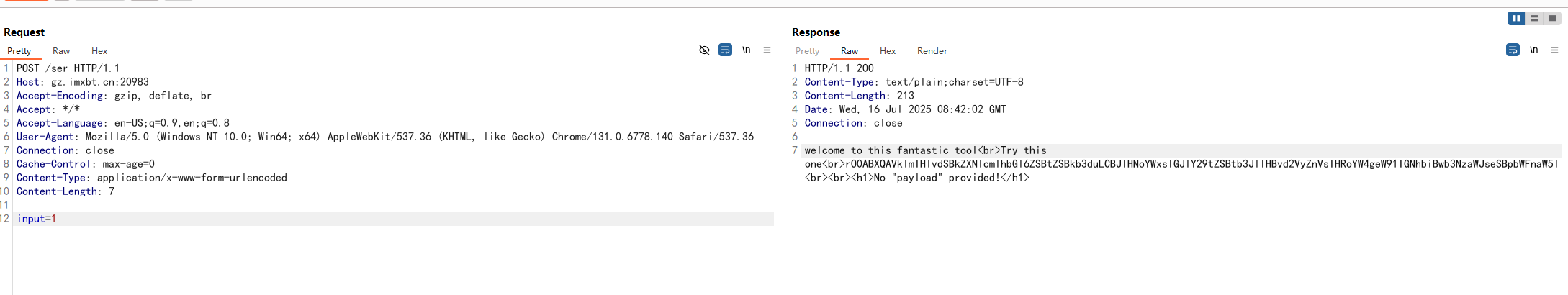Select the Request Pretty tab
1568x295 pixels.
tap(19, 51)
